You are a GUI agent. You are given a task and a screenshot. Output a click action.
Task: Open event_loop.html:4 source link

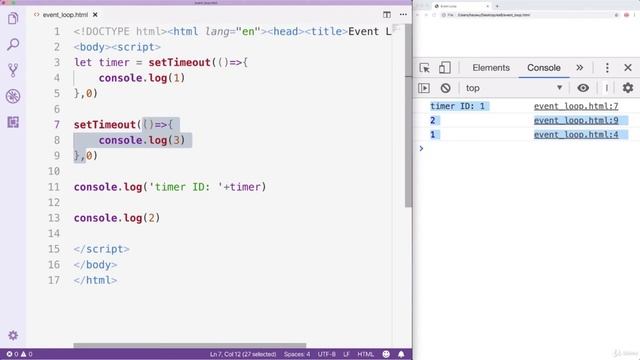coord(576,135)
